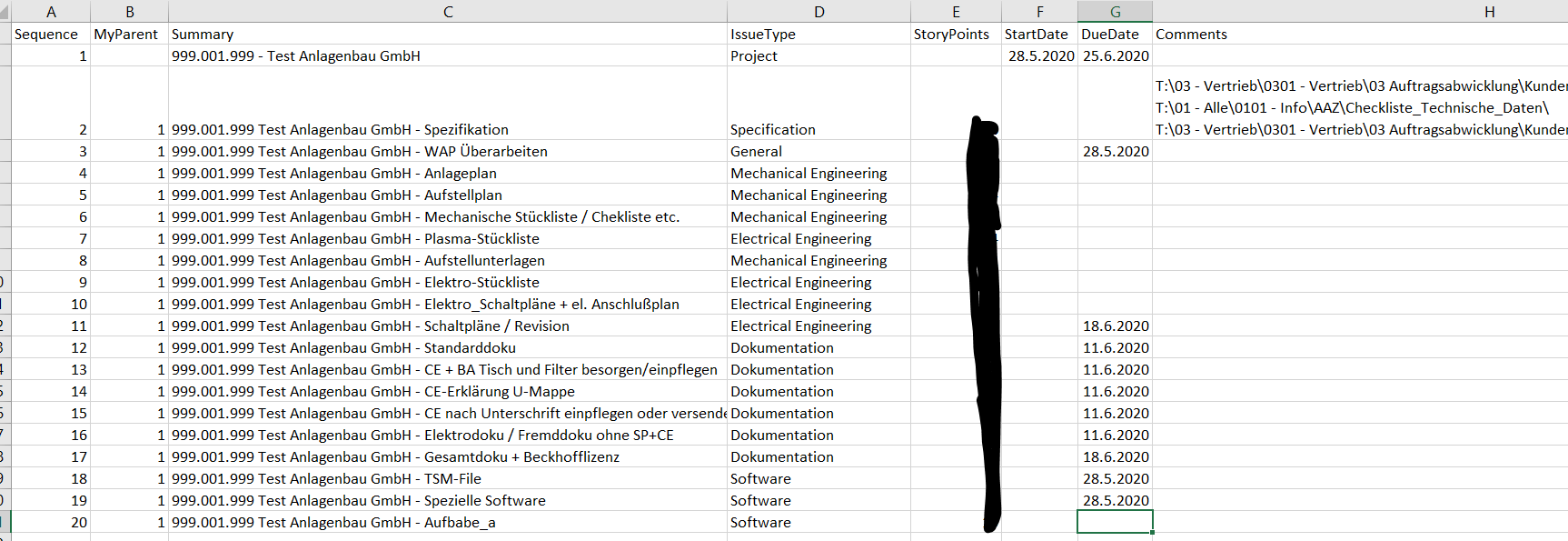Click the active empty DueDate cell in the Aufbabe_a row

[1115, 522]
